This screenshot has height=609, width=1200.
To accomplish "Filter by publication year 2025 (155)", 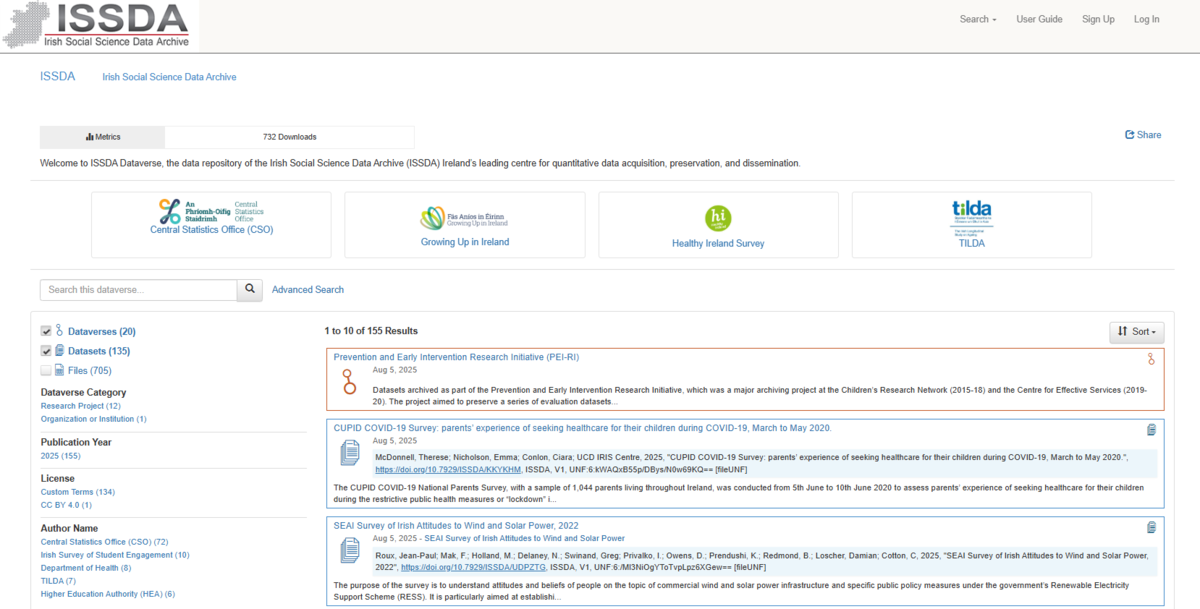I will 61,456.
